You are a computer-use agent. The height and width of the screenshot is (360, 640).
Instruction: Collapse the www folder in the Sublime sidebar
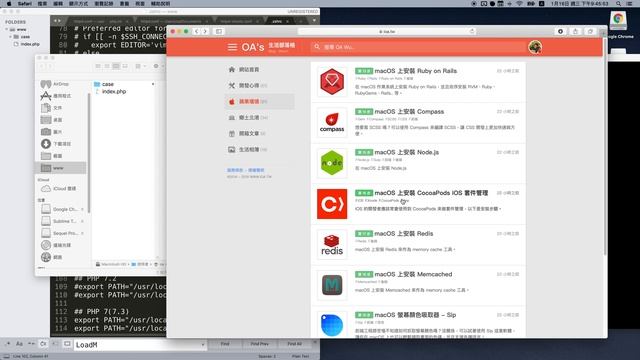coord(7,29)
